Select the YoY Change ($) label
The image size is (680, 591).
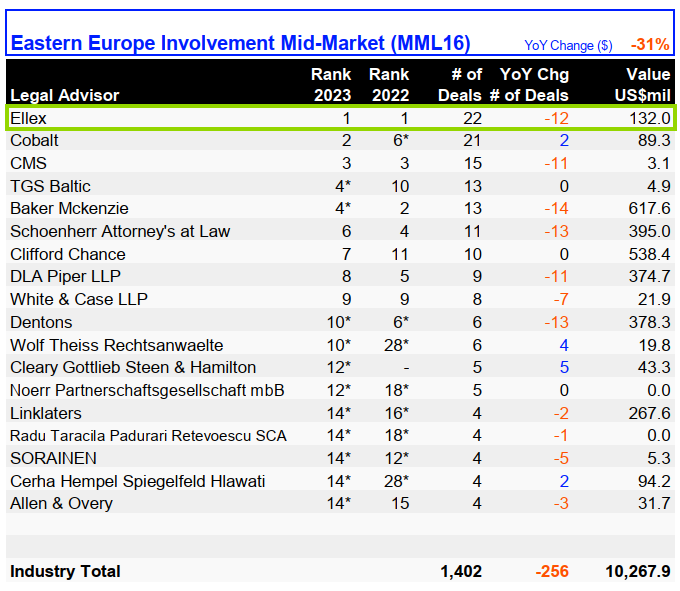tap(568, 45)
